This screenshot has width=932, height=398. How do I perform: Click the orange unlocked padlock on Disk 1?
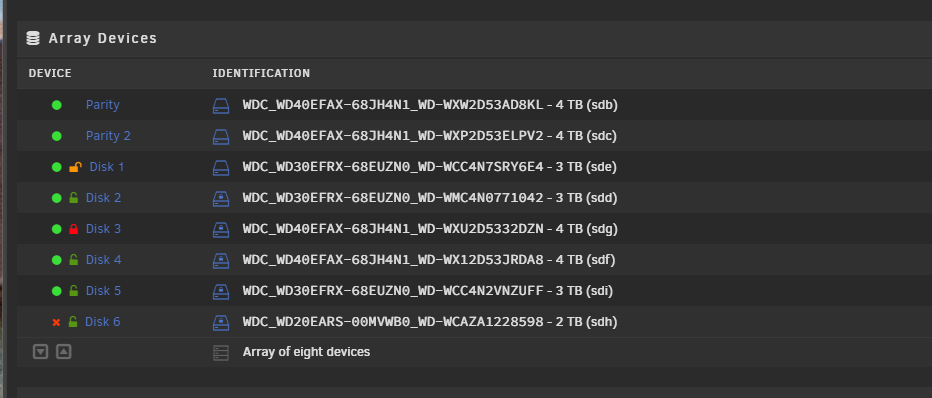click(75, 167)
